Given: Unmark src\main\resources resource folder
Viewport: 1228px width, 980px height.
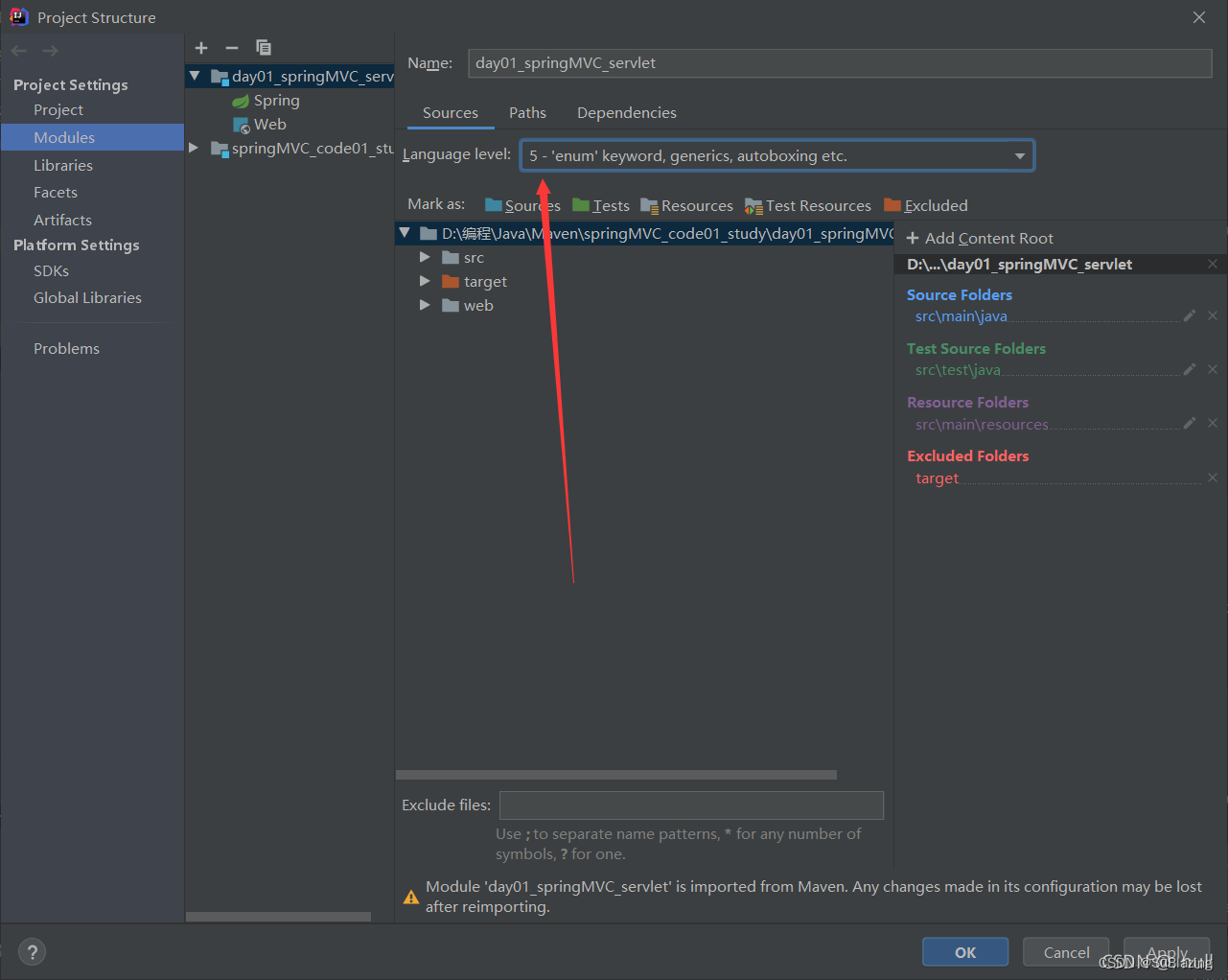Looking at the screenshot, I should [1213, 423].
